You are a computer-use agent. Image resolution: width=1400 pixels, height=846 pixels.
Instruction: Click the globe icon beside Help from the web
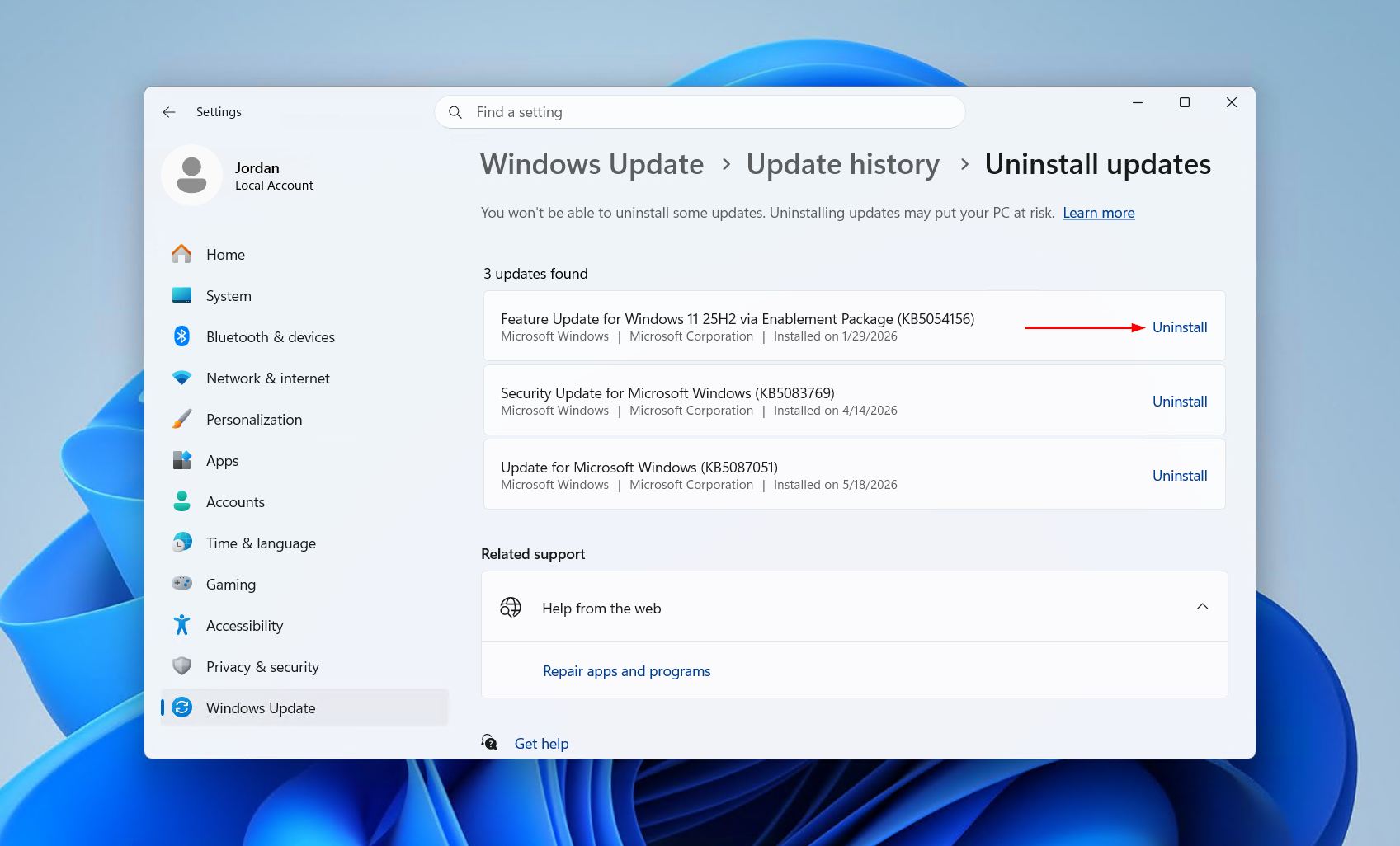pyautogui.click(x=511, y=608)
